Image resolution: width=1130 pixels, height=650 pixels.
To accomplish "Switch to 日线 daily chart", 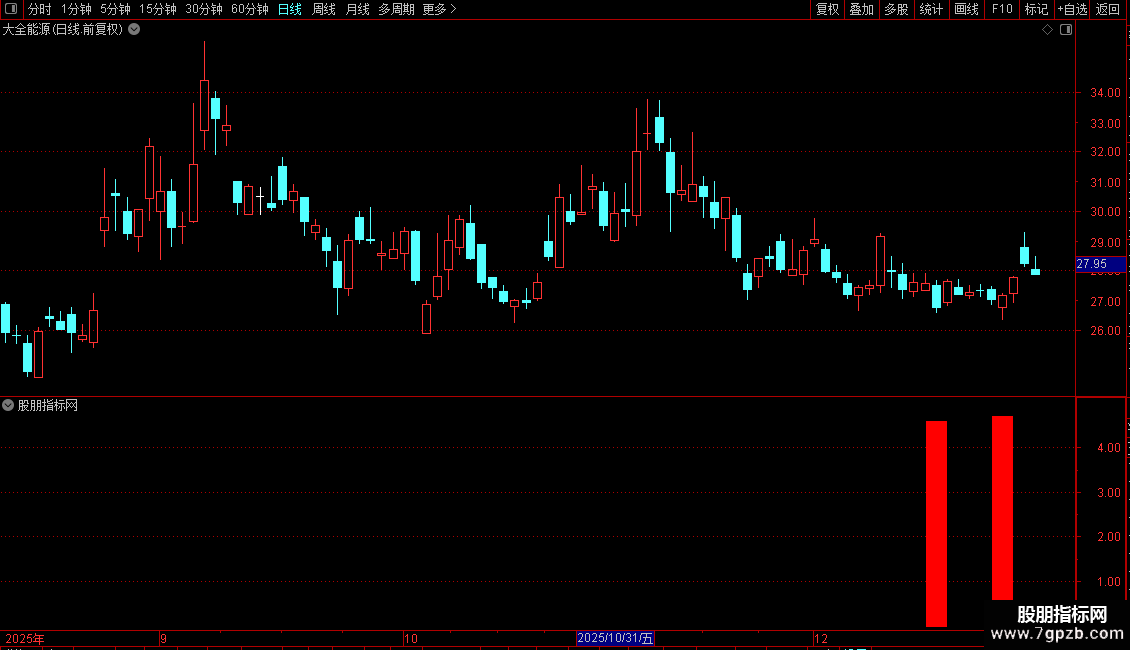I will (290, 9).
